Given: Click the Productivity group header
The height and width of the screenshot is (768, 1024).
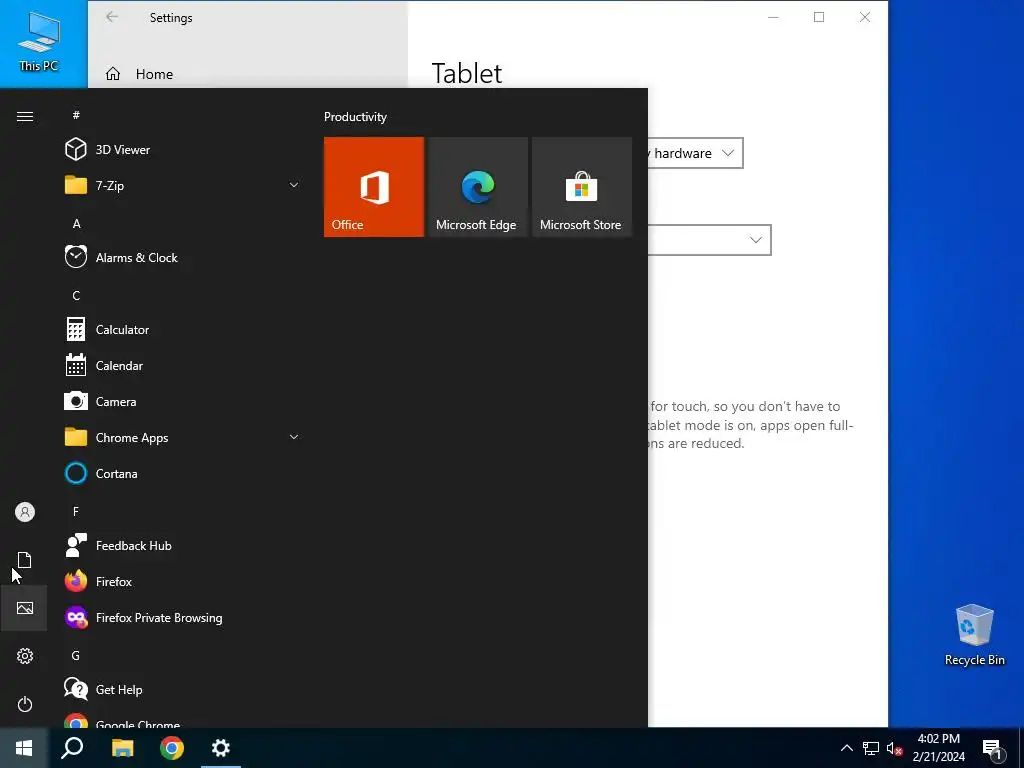Looking at the screenshot, I should tap(355, 117).
